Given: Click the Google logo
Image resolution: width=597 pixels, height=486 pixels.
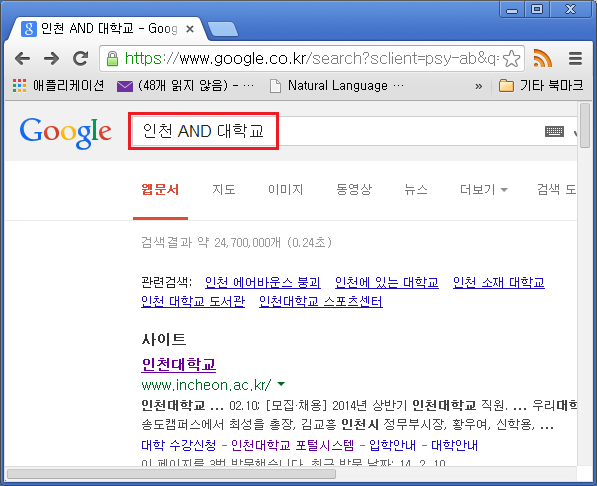Looking at the screenshot, I should click(65, 132).
